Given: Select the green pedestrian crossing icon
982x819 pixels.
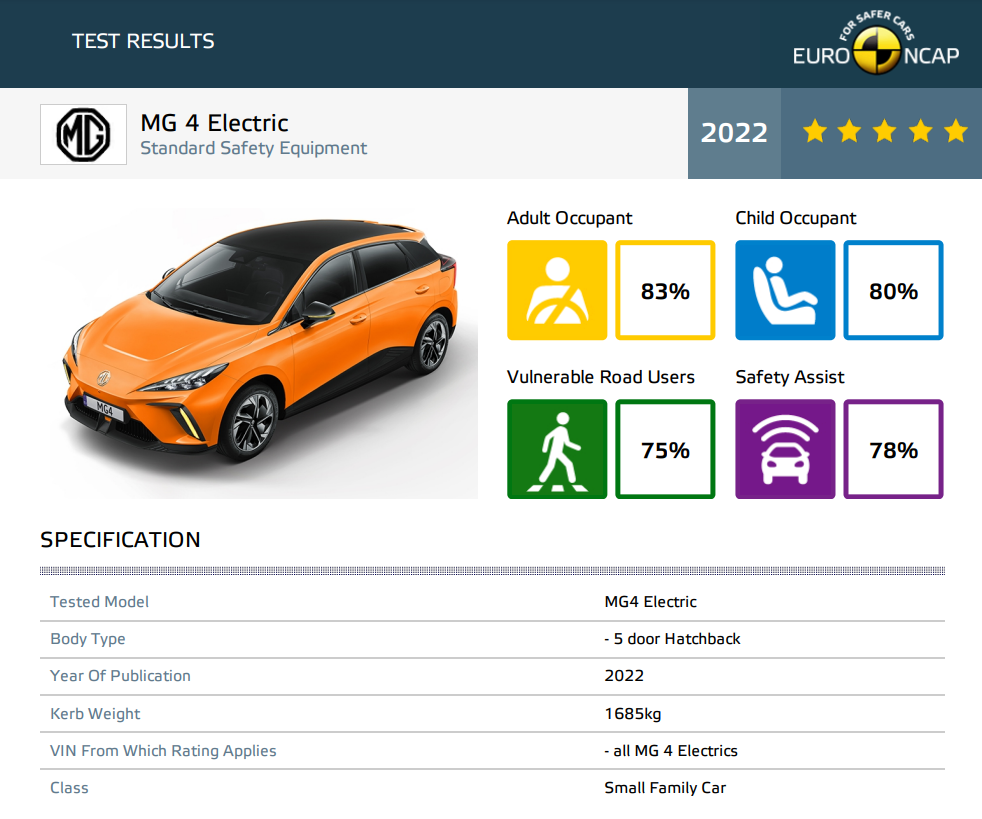Looking at the screenshot, I should pos(557,449).
